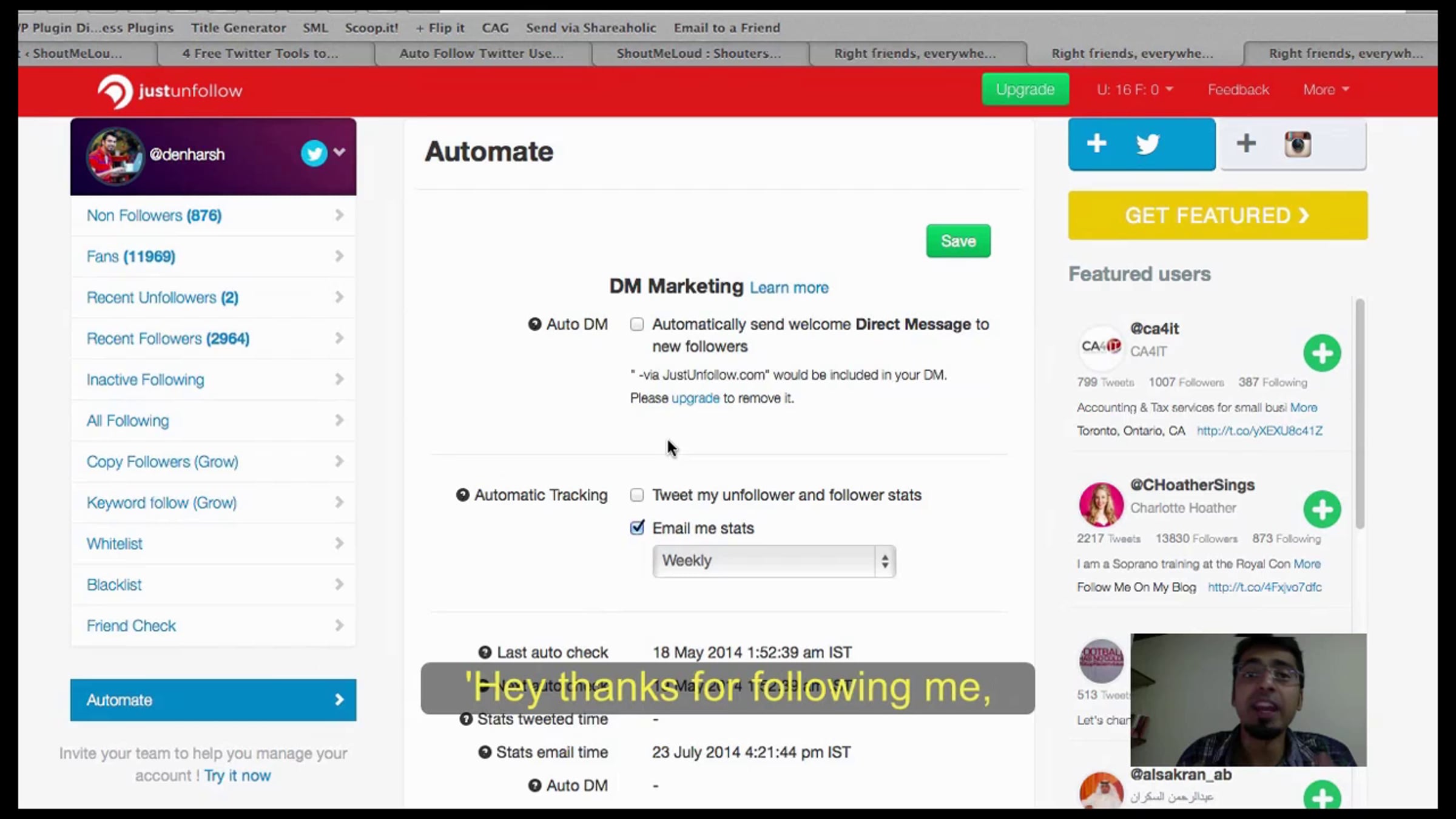1456x819 pixels.
Task: Click the green Save button
Action: coord(958,241)
